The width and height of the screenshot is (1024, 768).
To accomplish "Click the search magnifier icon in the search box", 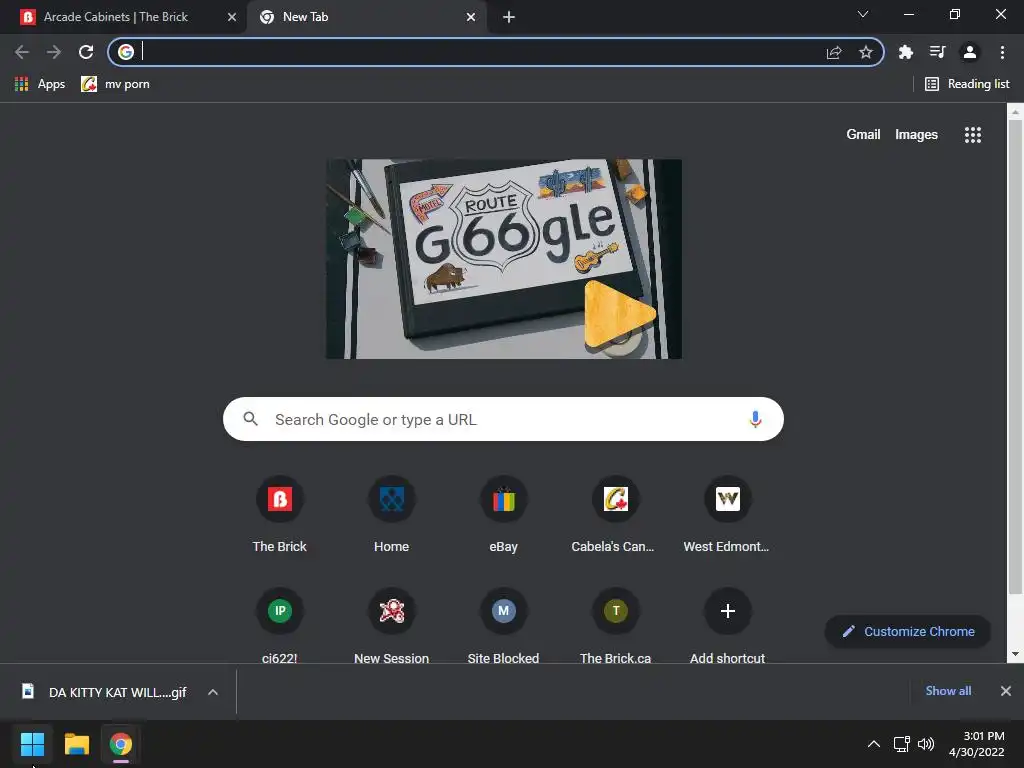I will coord(251,419).
